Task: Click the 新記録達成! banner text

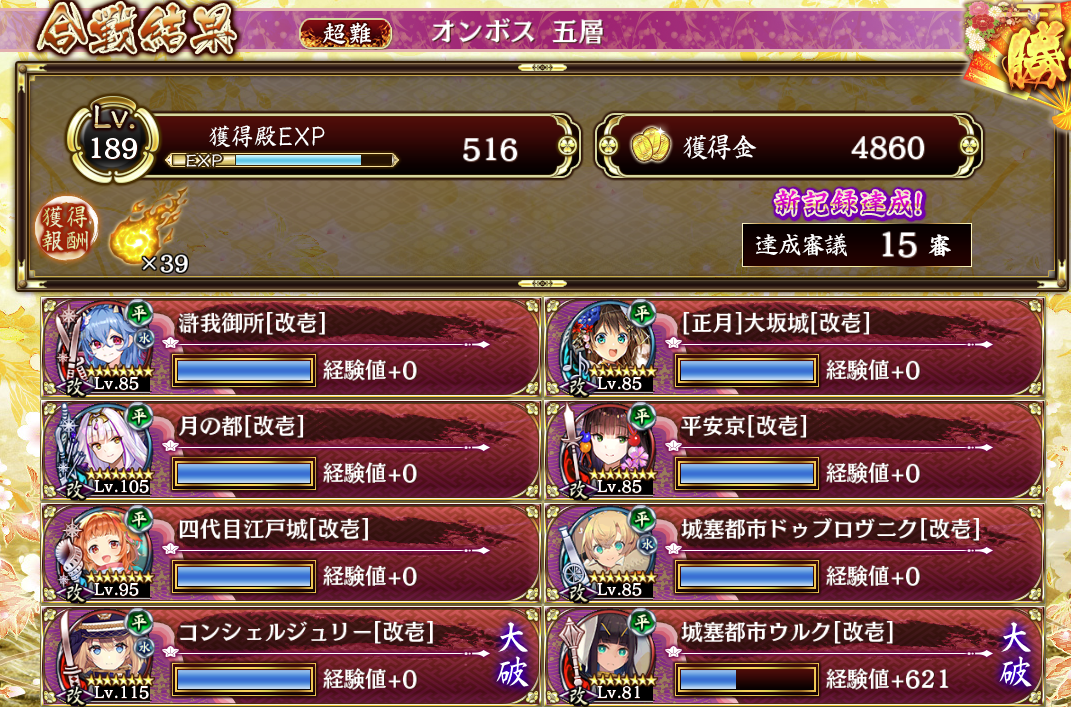Action: pos(849,204)
